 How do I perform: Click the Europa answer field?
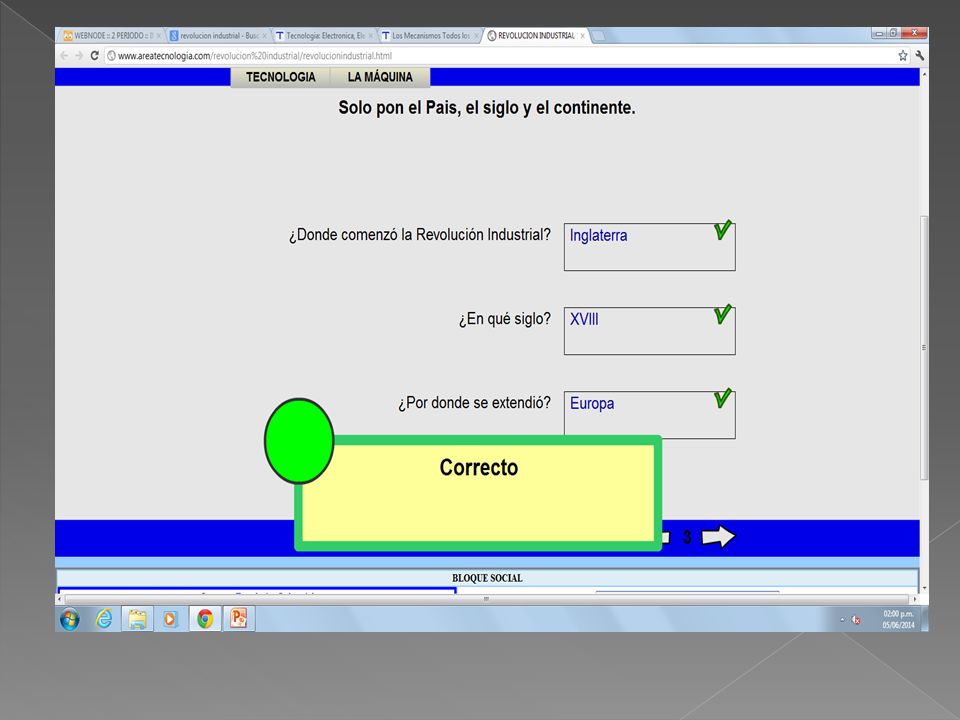(x=650, y=414)
